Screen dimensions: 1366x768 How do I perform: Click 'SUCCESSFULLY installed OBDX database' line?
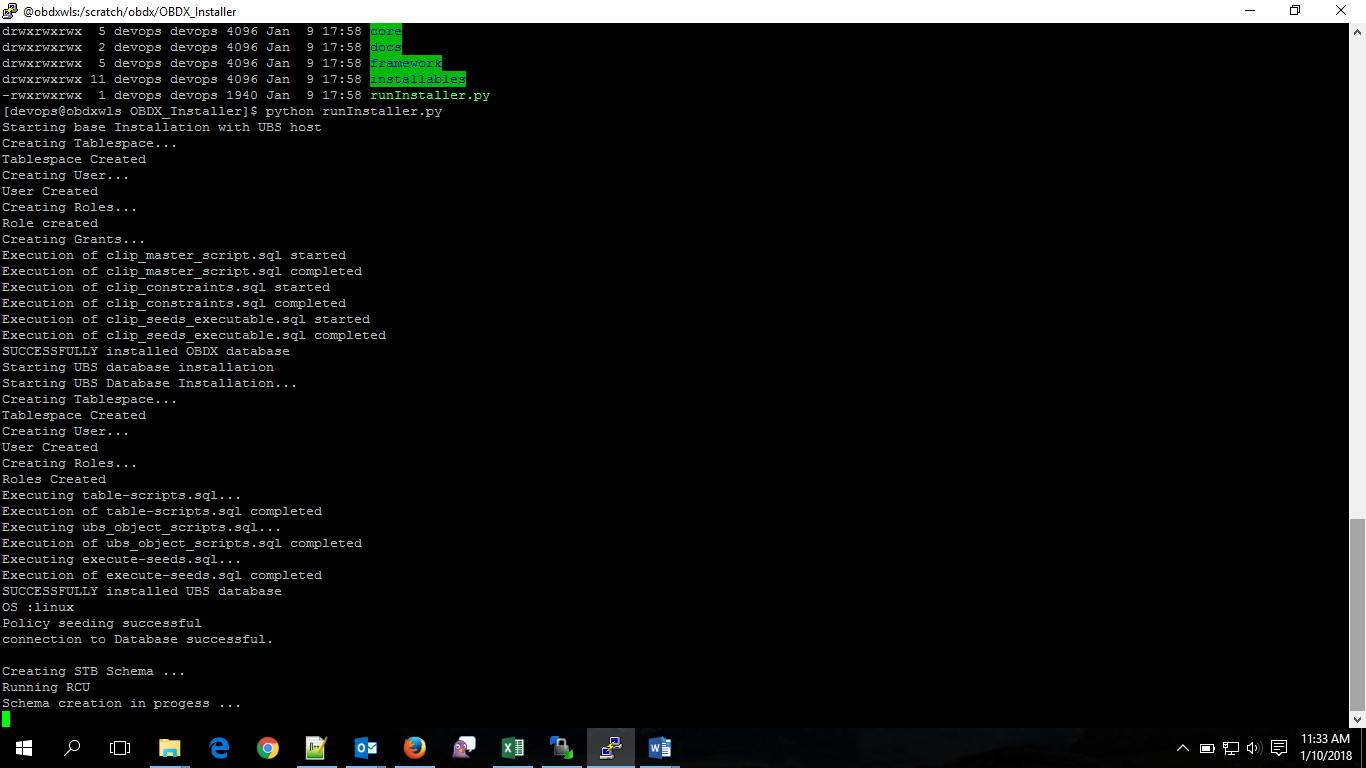coord(146,351)
